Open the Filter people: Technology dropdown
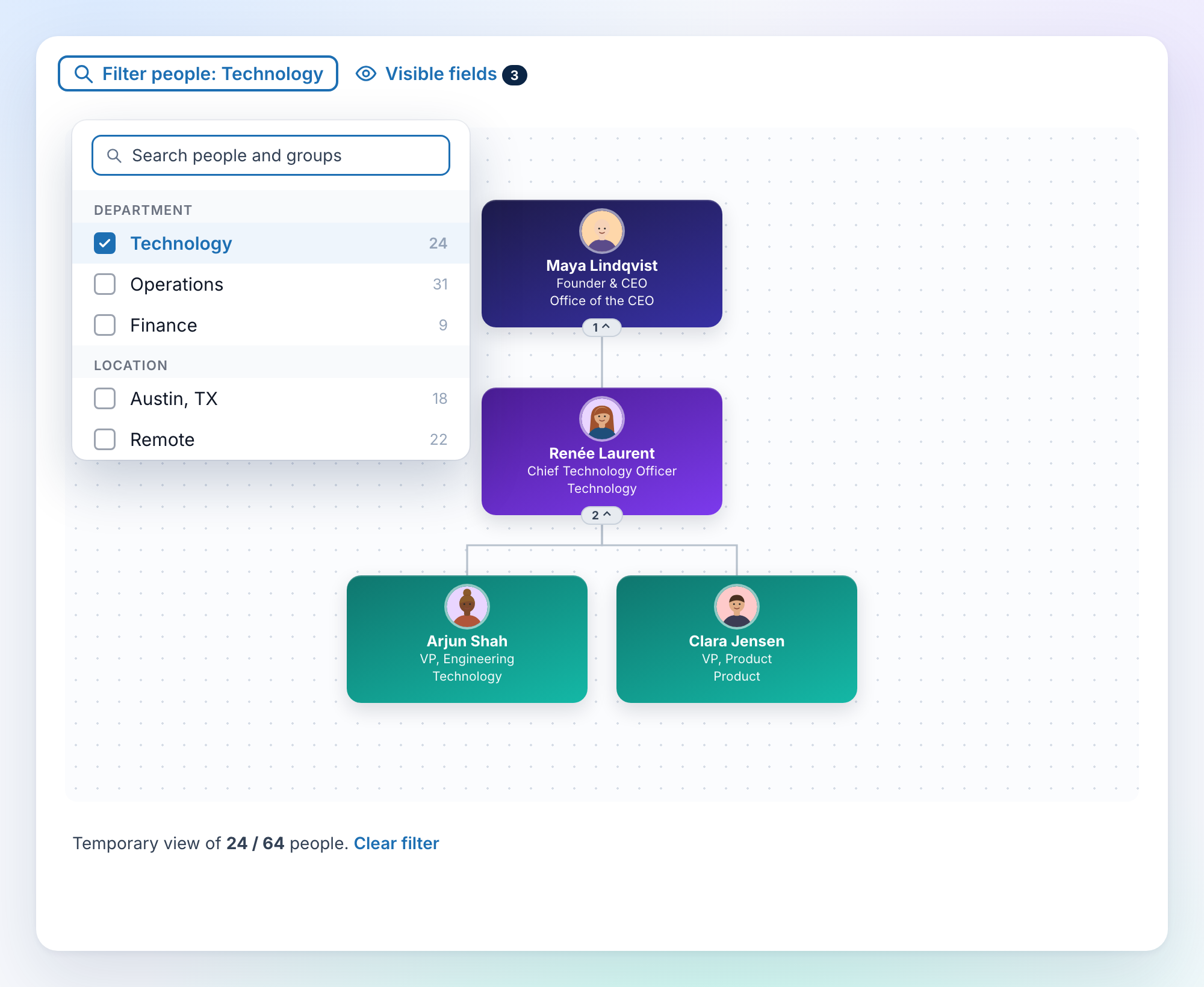1204x987 pixels. tap(198, 73)
